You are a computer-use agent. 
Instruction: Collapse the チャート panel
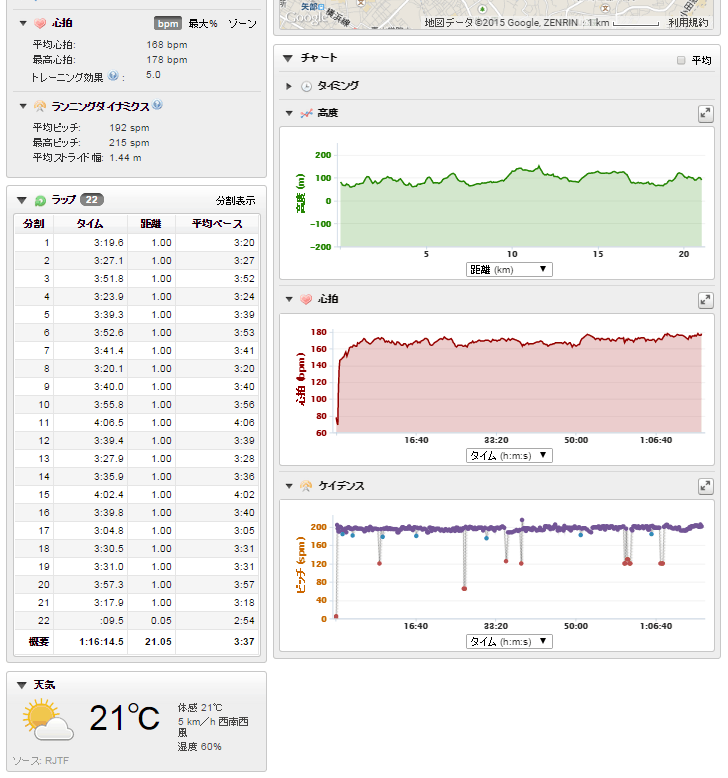288,59
